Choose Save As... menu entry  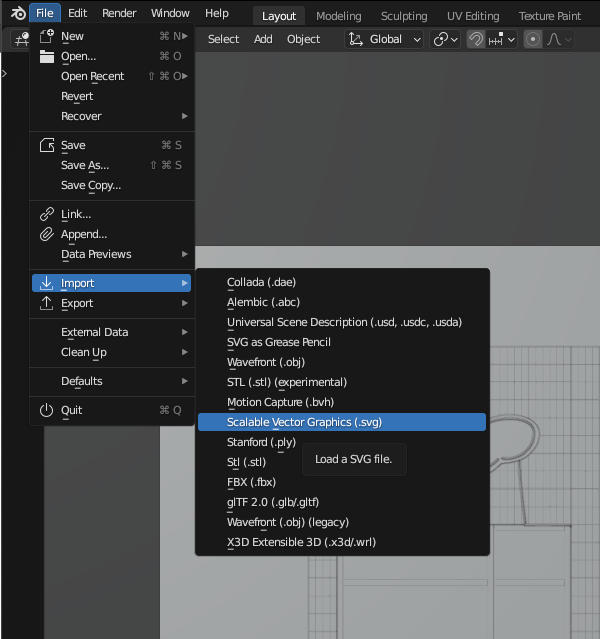pyautogui.click(x=111, y=165)
